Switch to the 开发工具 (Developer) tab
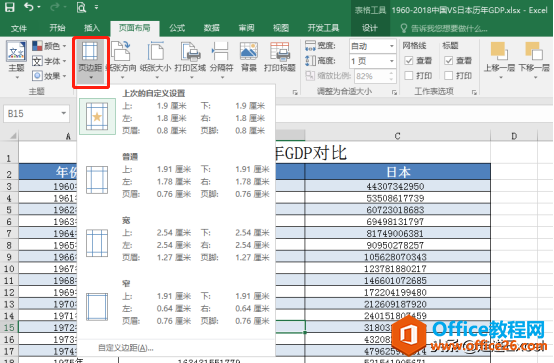The height and width of the screenshot is (363, 554). click(323, 28)
